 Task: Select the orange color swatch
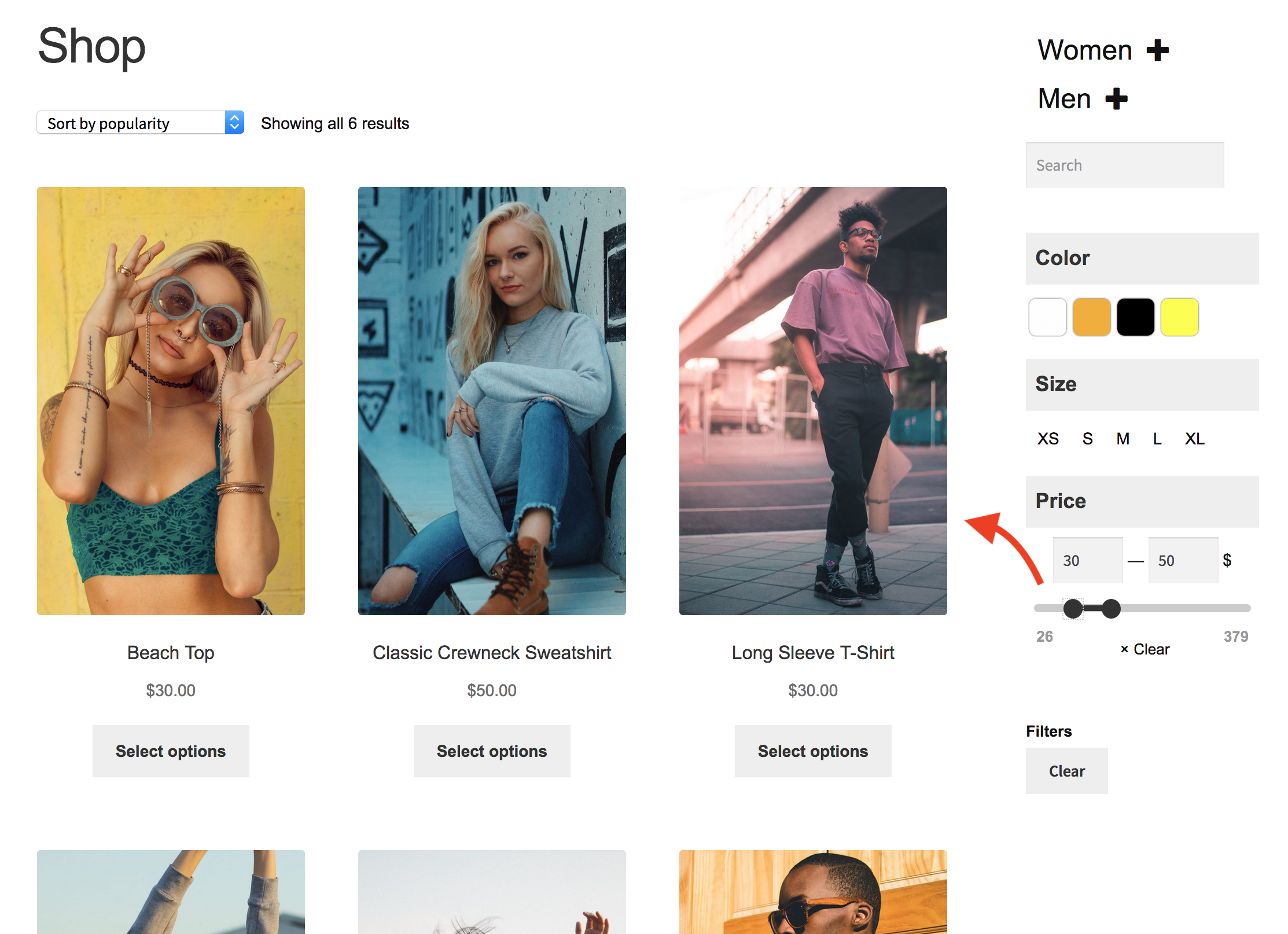[1091, 317]
